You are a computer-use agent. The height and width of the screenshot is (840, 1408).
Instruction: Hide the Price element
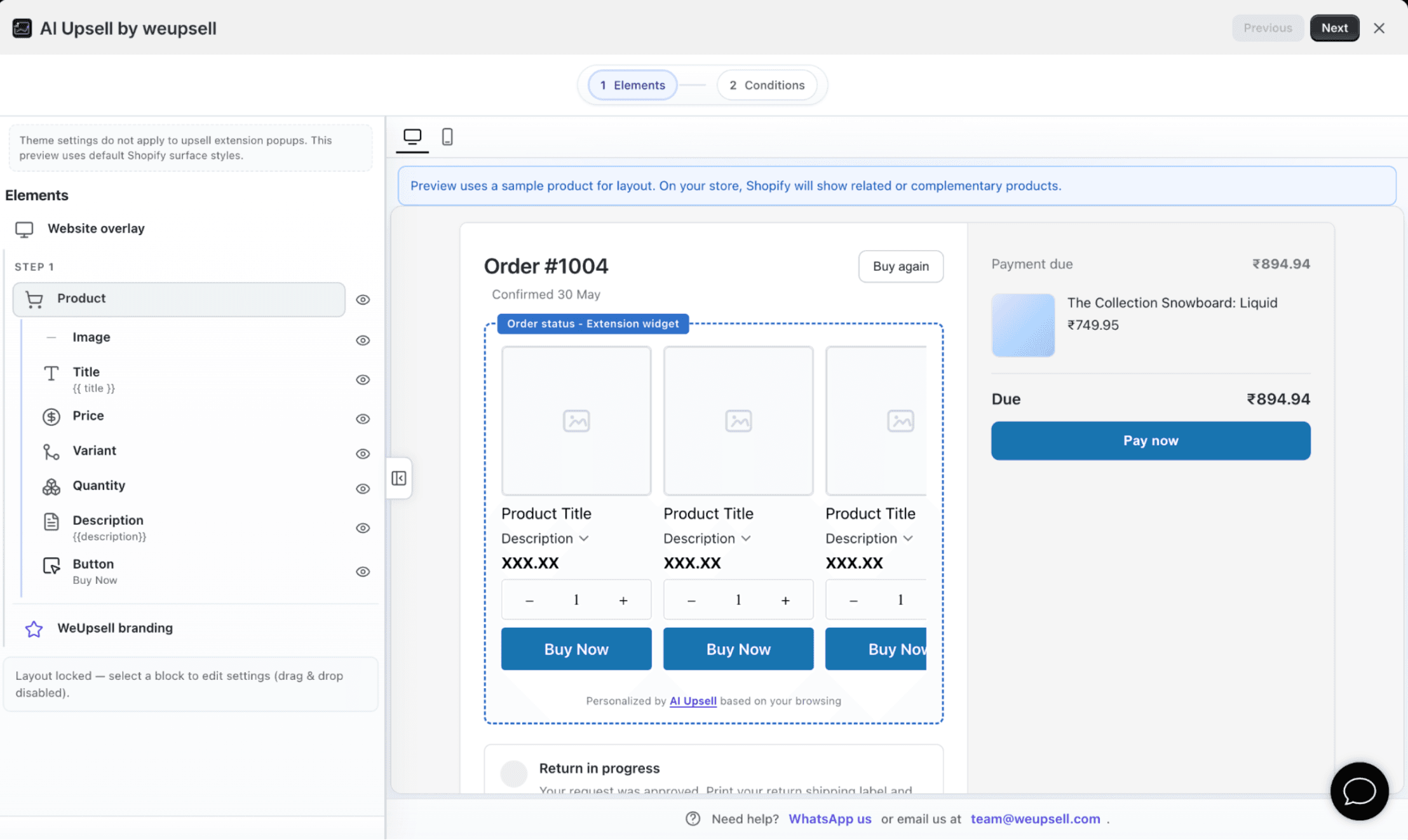point(363,419)
